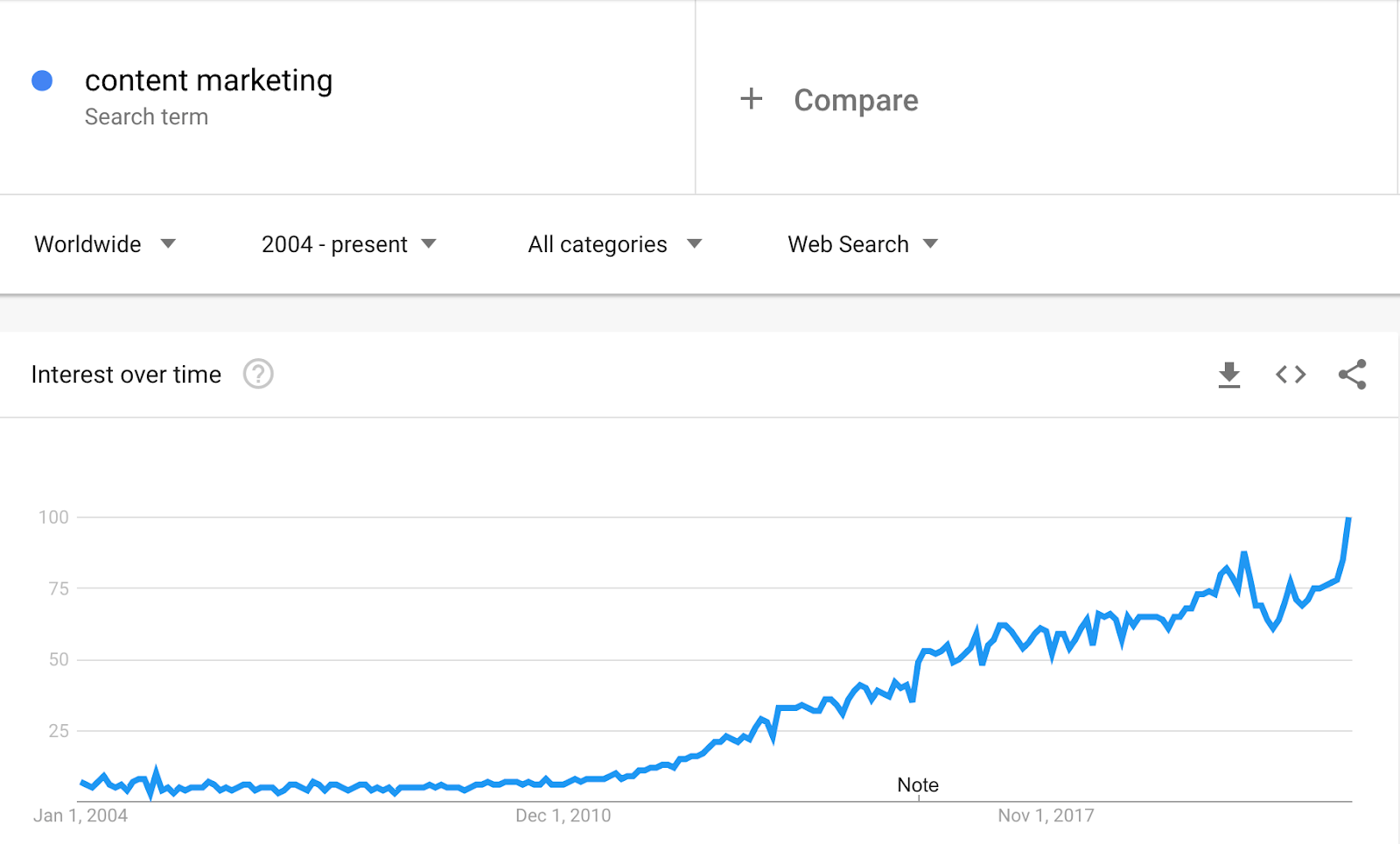Click the angle brackets embed icon
Screen dimensions: 1400x844
(x=1289, y=374)
